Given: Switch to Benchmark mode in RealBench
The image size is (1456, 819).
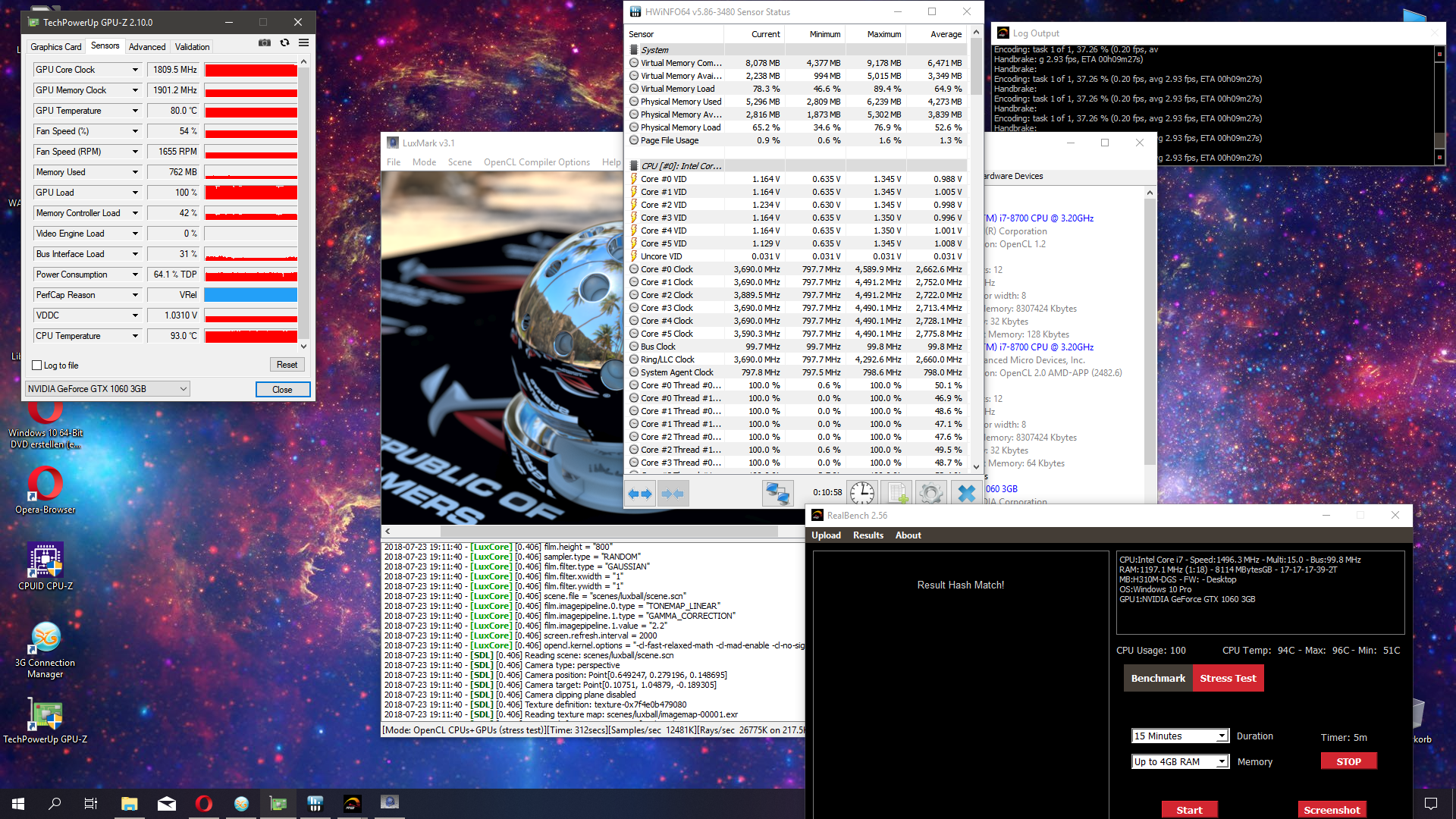Looking at the screenshot, I should point(1157,679).
